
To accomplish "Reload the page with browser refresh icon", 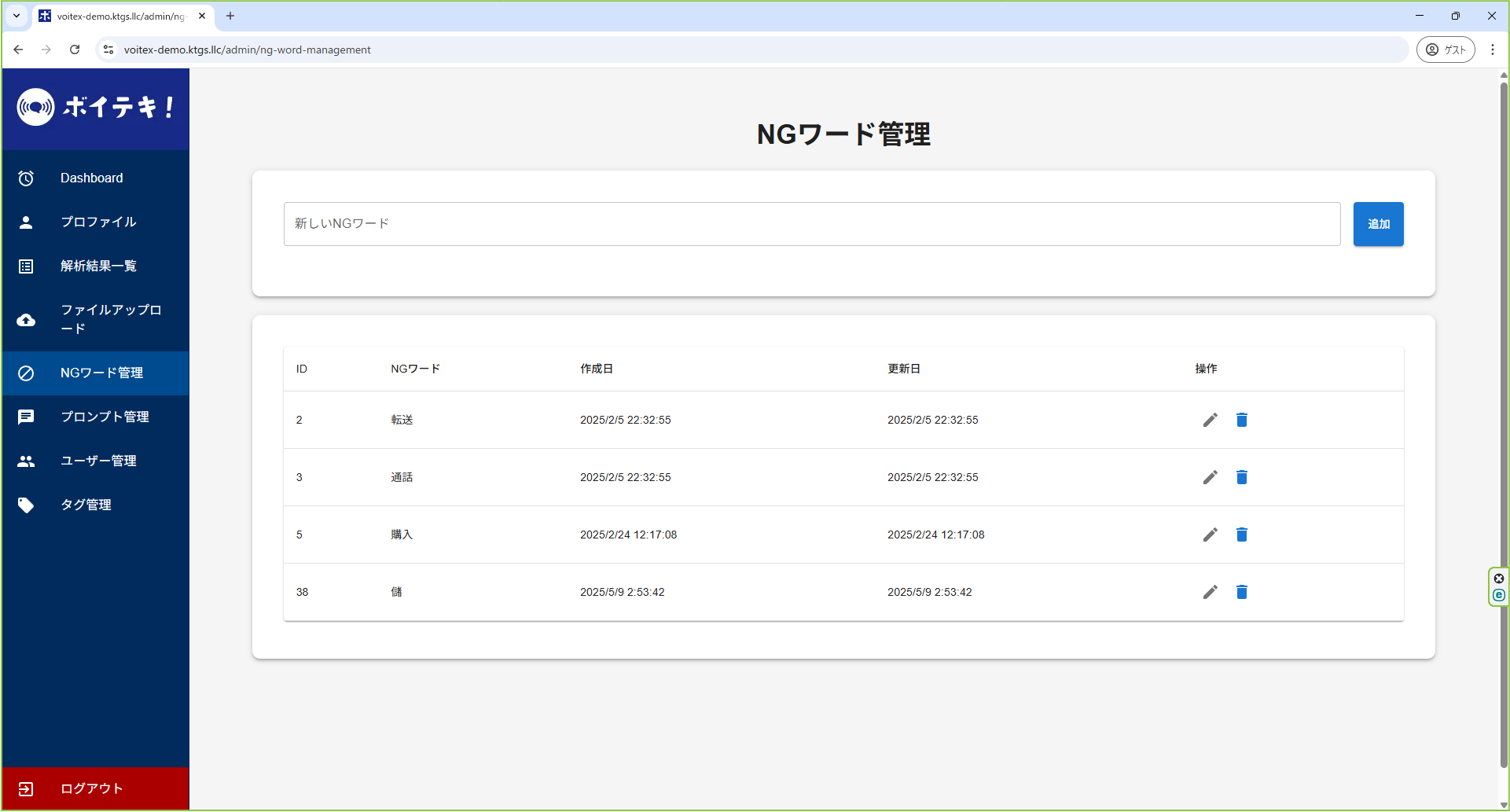I will click(75, 50).
